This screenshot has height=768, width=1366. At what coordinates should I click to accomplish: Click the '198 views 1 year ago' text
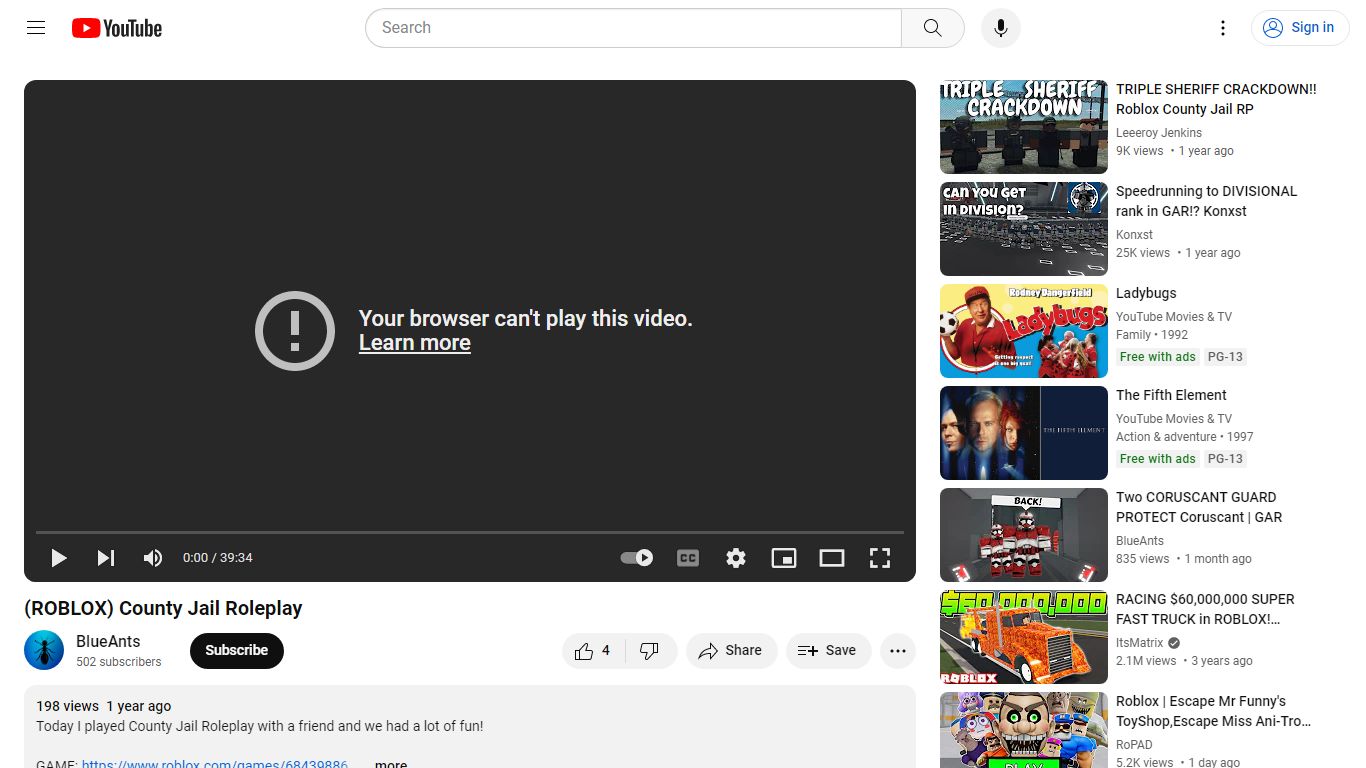(x=104, y=706)
